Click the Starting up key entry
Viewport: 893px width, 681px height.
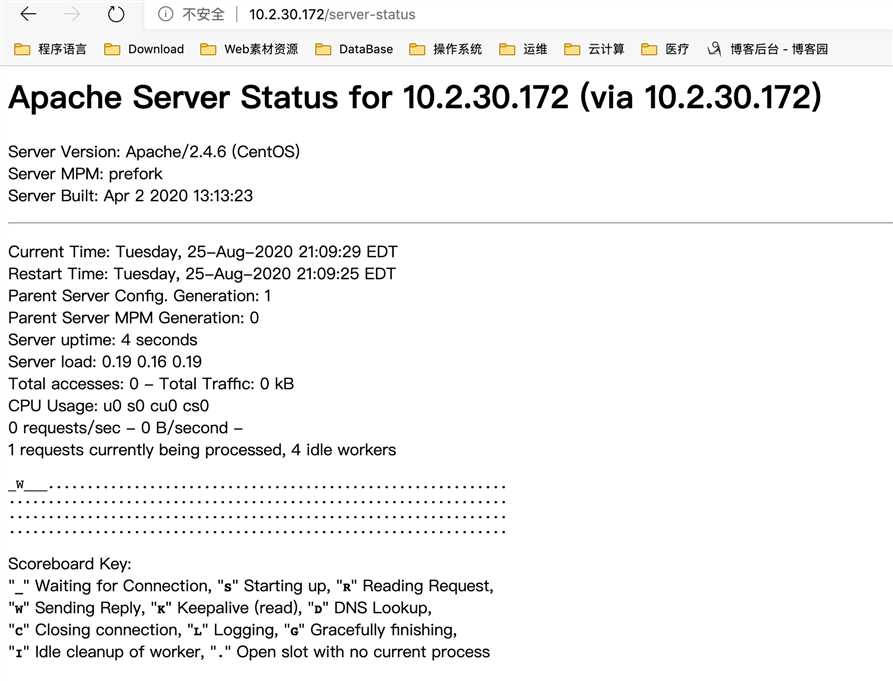(x=272, y=586)
